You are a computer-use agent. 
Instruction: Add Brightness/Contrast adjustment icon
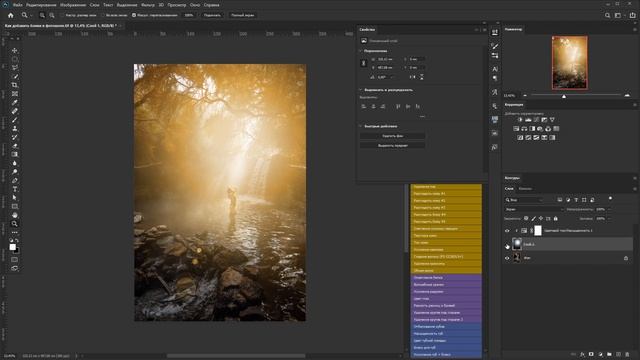coord(520,120)
